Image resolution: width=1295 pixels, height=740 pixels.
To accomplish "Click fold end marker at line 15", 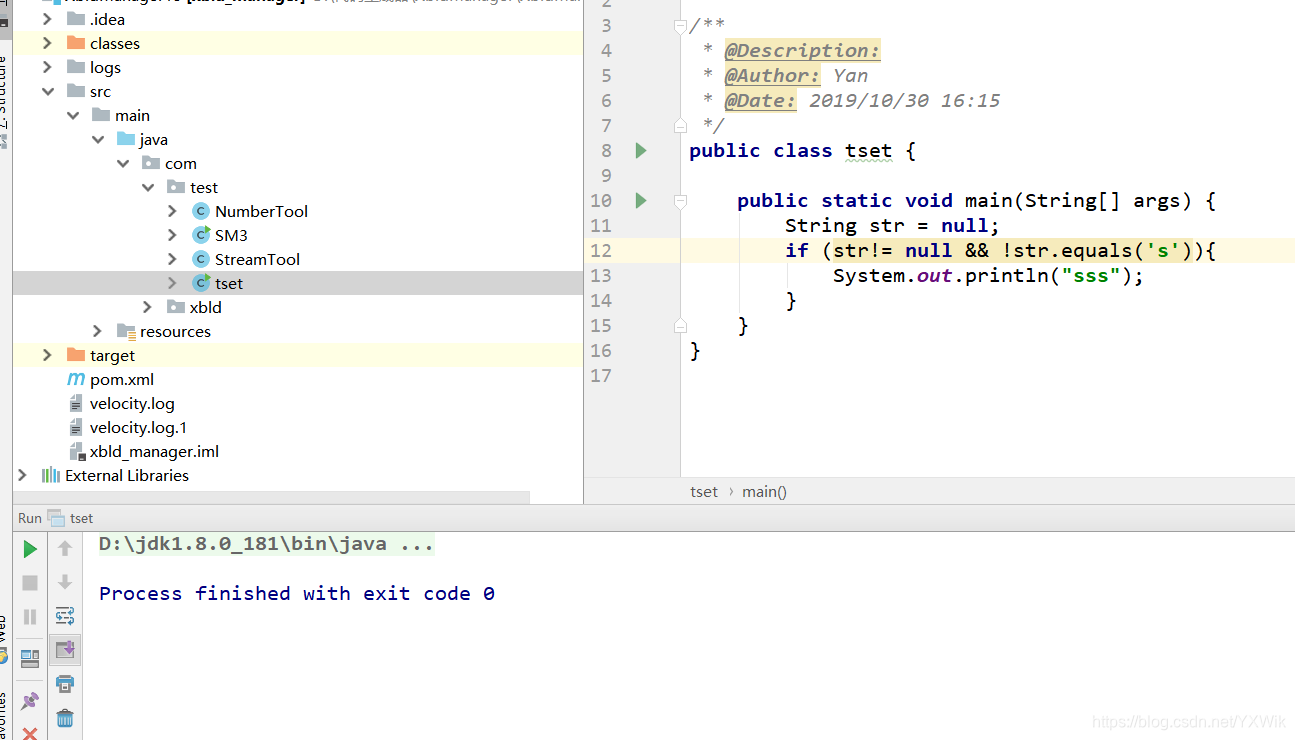I will click(x=680, y=326).
